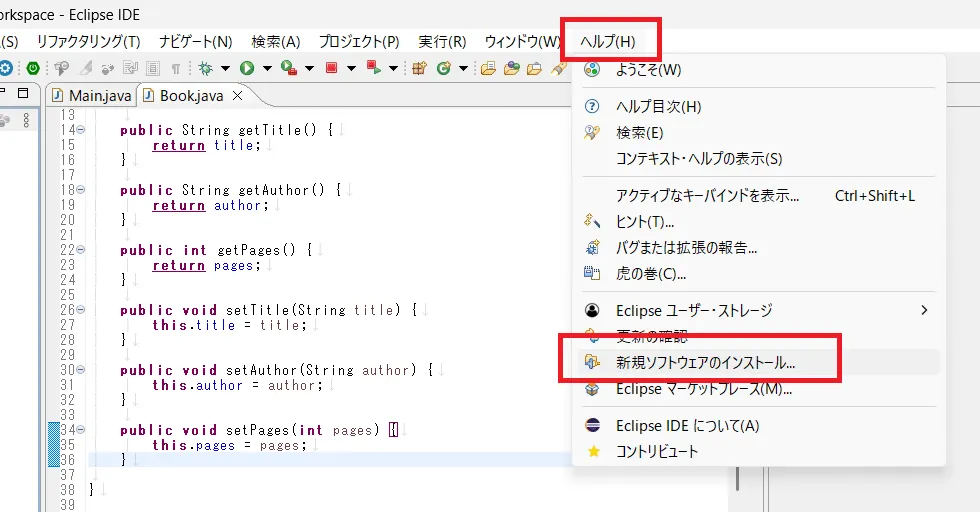
Task: Choose 検索(E) in the Help menu
Action: [759, 133]
